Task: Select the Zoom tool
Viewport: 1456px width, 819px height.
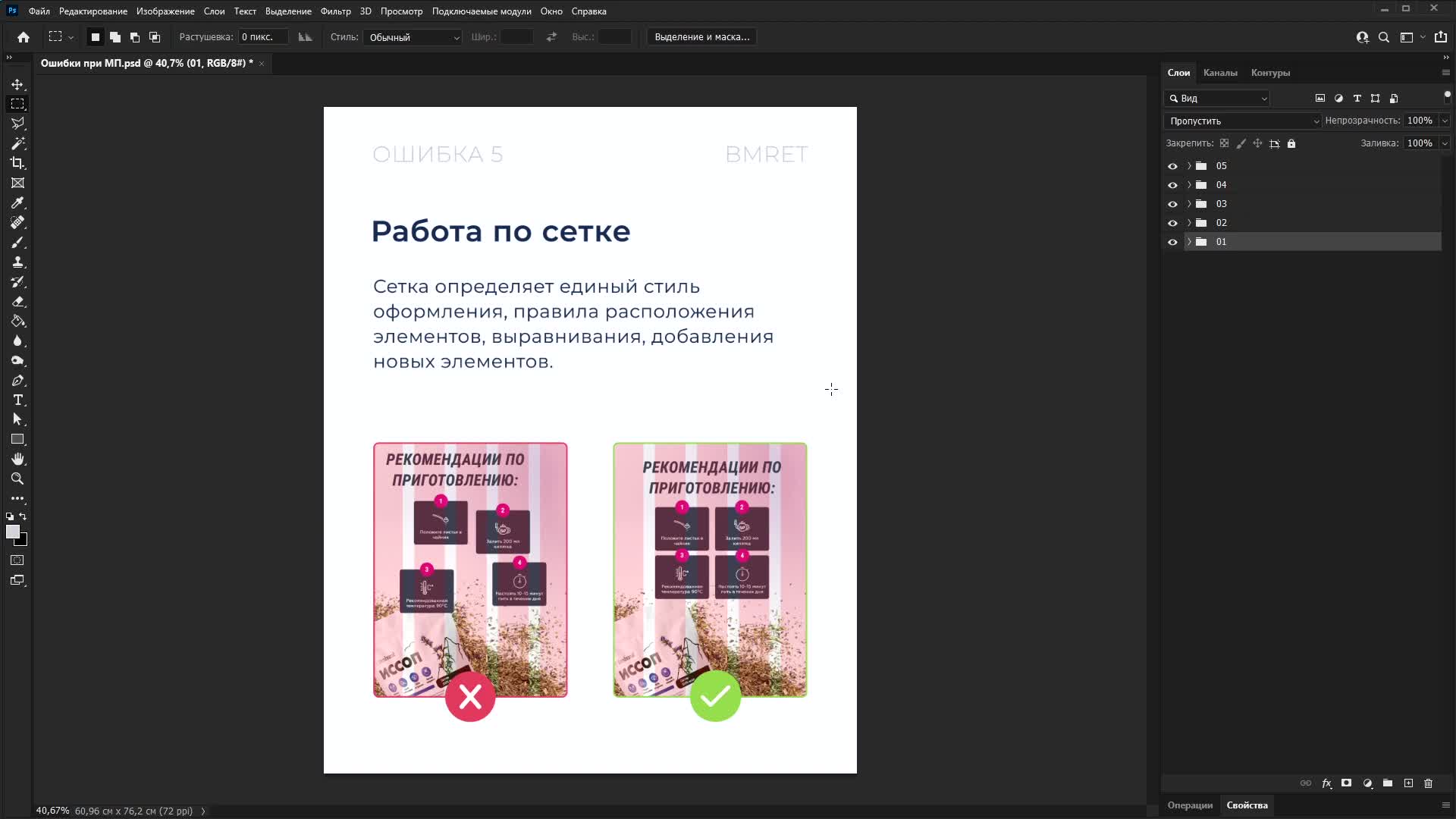Action: pyautogui.click(x=17, y=479)
